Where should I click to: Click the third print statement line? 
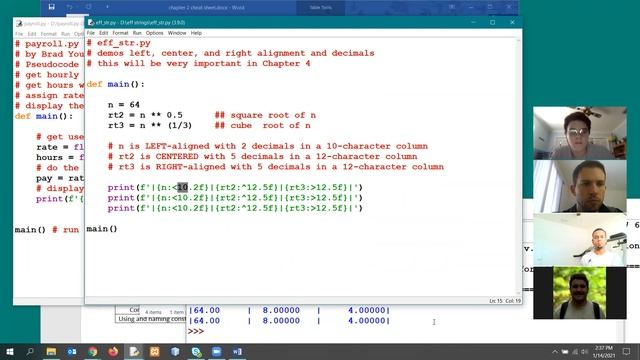point(235,208)
